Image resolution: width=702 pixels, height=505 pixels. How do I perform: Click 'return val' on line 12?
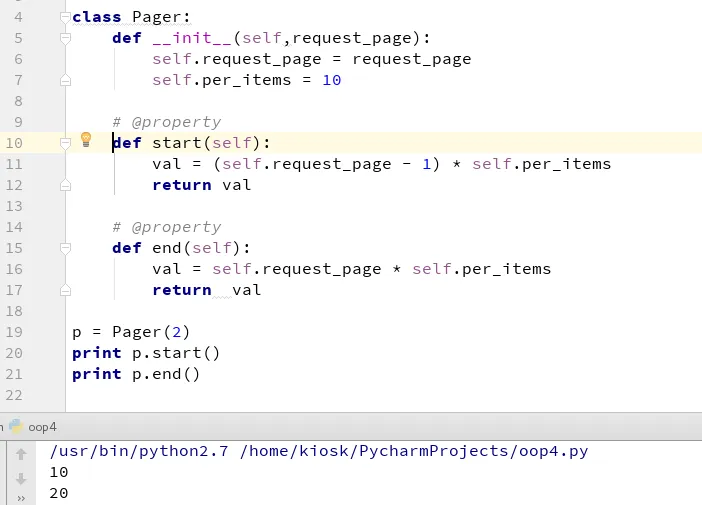(201, 185)
